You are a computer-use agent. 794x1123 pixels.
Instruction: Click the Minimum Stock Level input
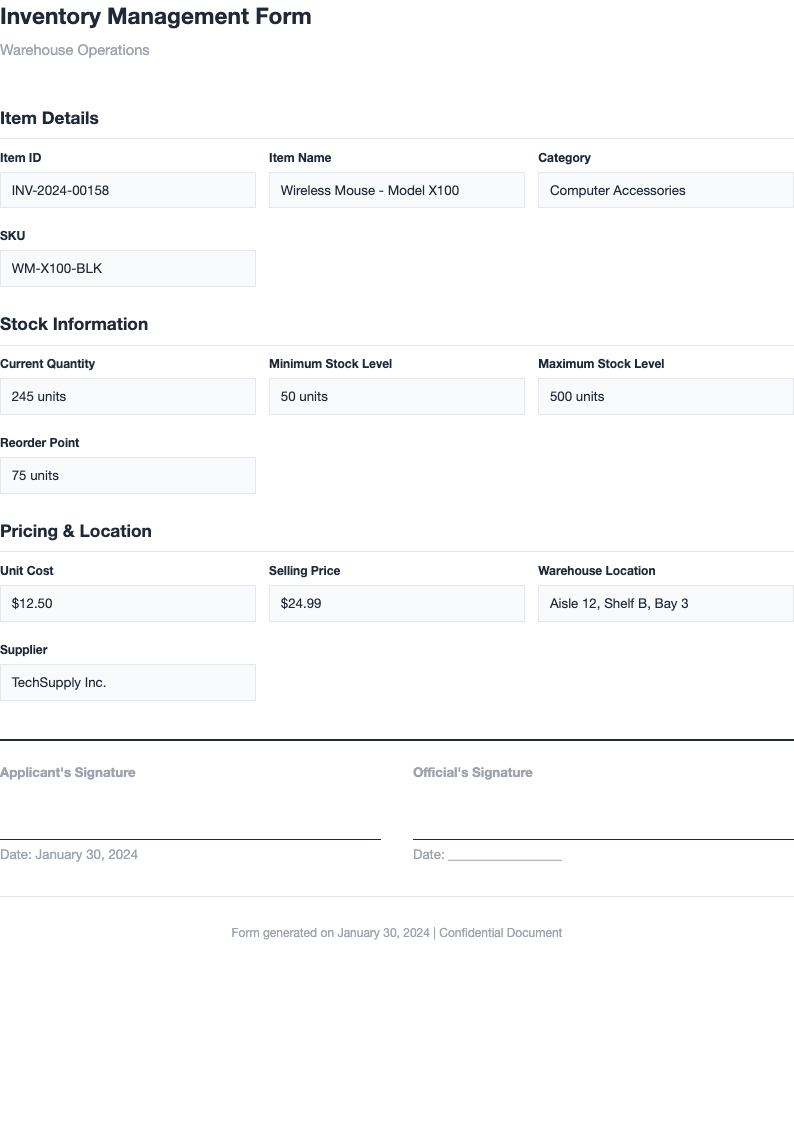pos(396,396)
